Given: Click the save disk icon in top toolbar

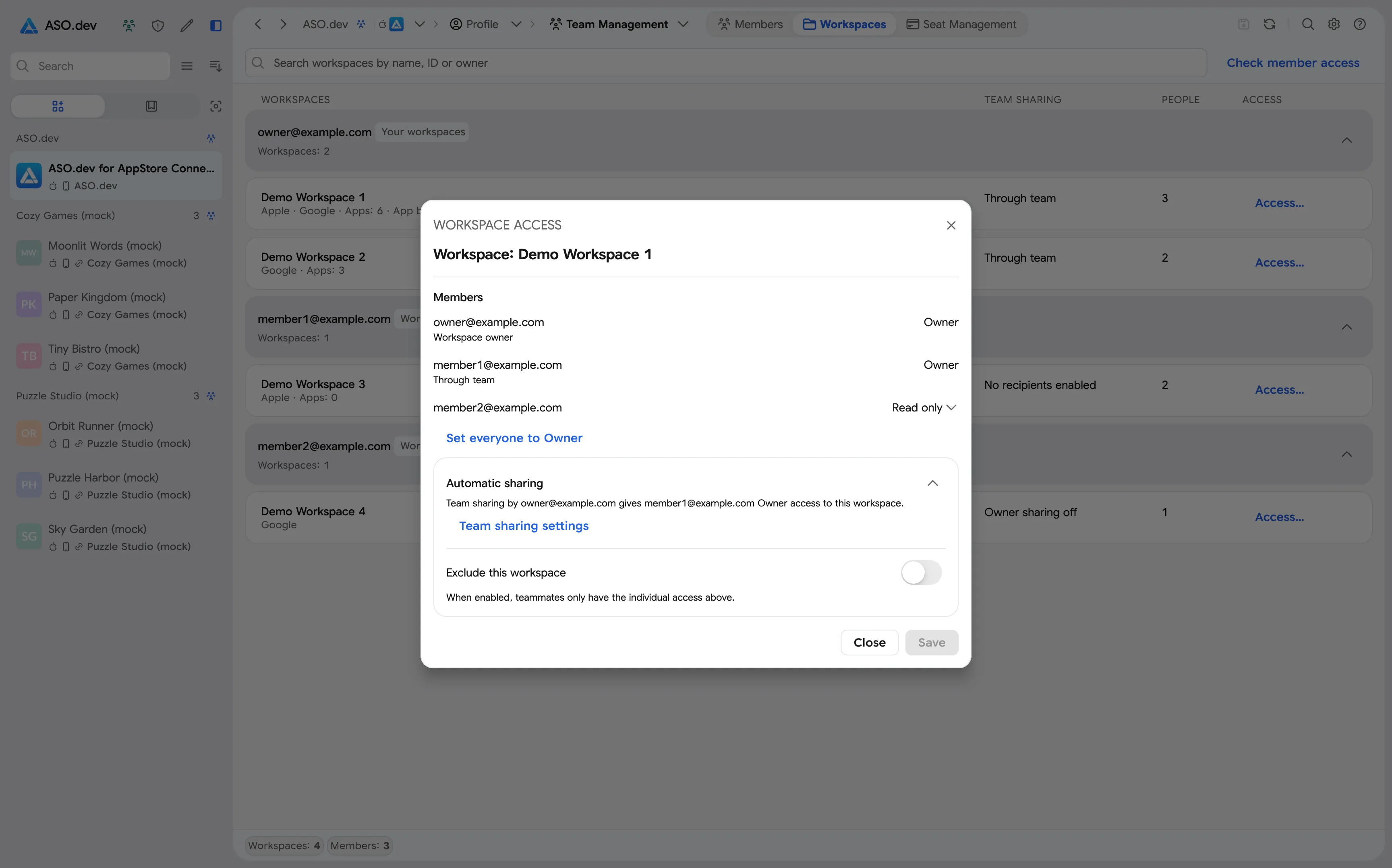Looking at the screenshot, I should pyautogui.click(x=1244, y=24).
